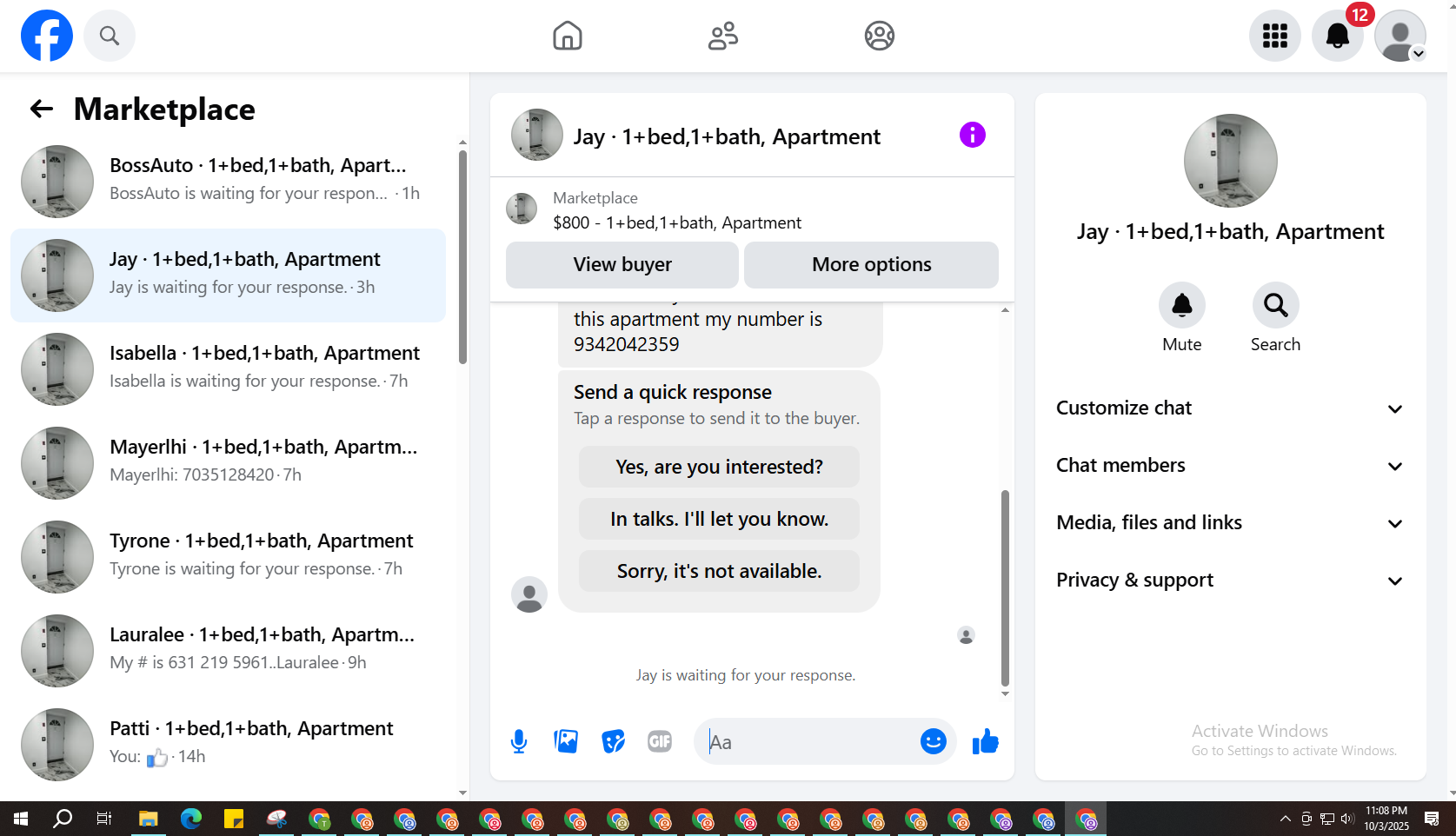Open the Windows Start menu
The height and width of the screenshot is (836, 1456).
click(21, 819)
